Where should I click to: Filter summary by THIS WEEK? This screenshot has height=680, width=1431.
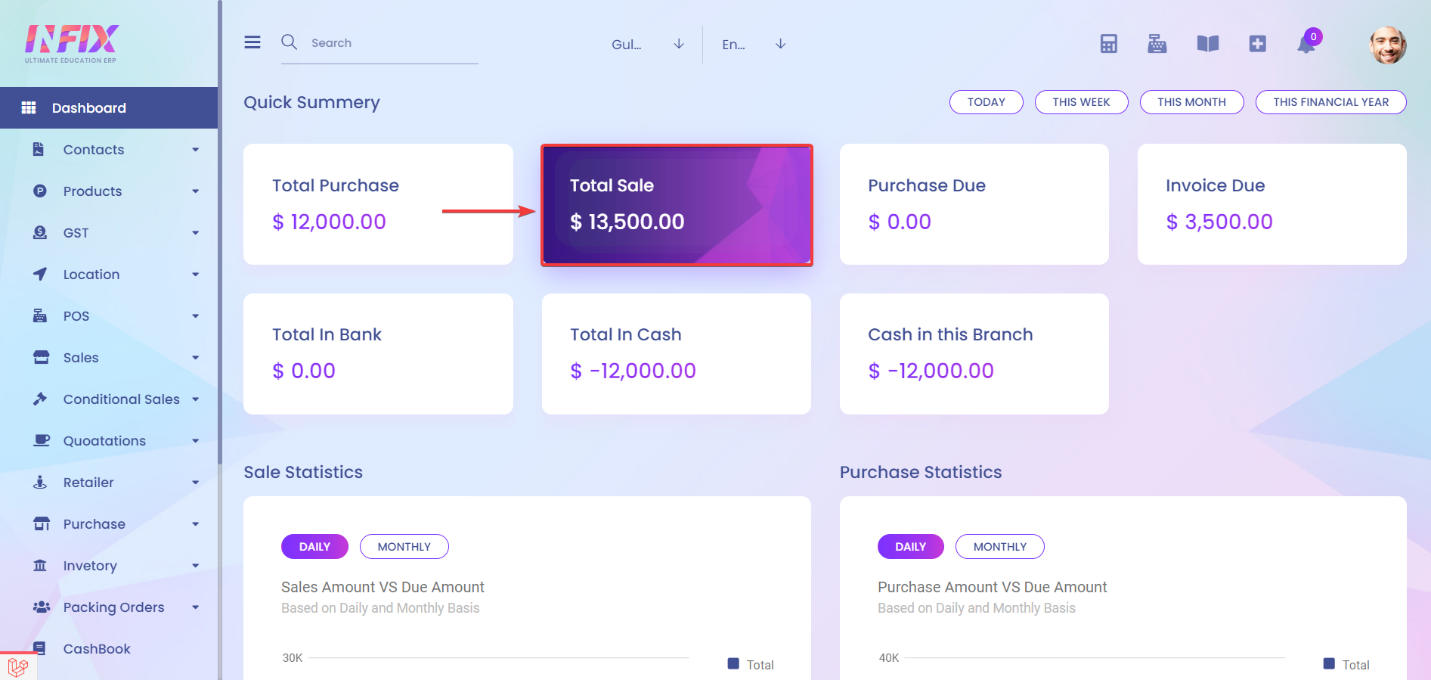click(x=1081, y=102)
